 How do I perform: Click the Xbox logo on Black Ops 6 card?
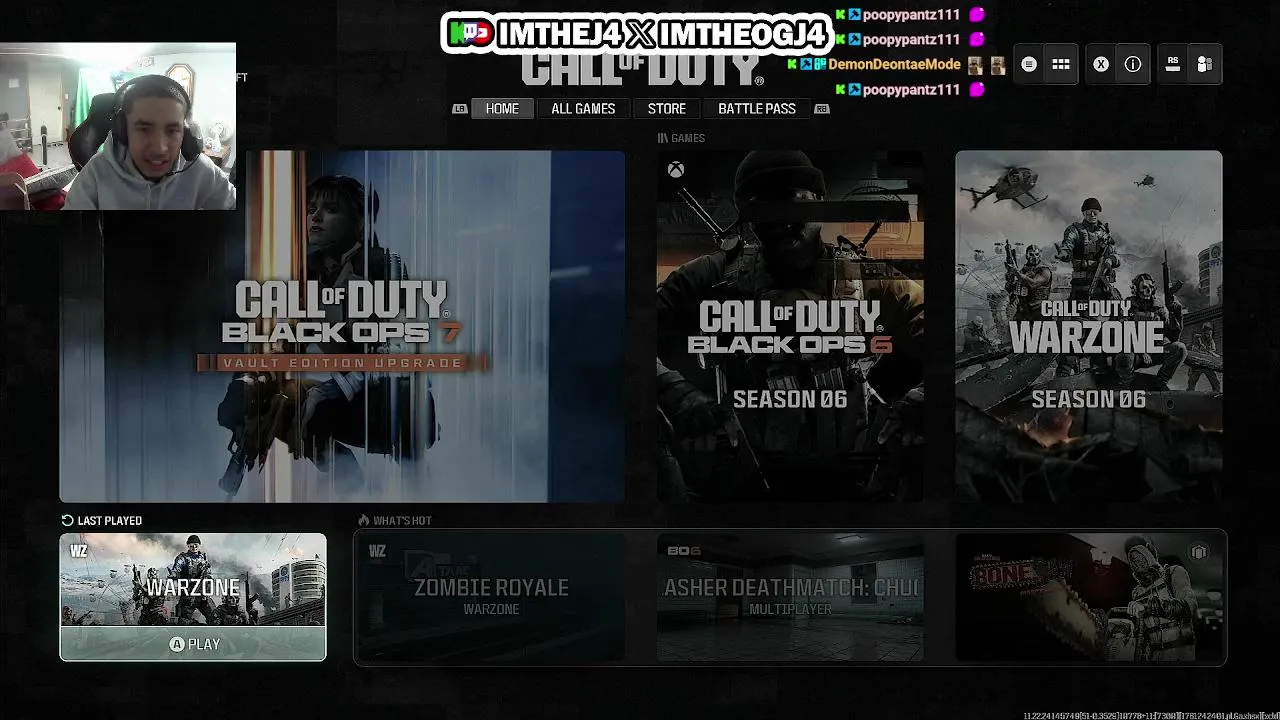pos(676,170)
